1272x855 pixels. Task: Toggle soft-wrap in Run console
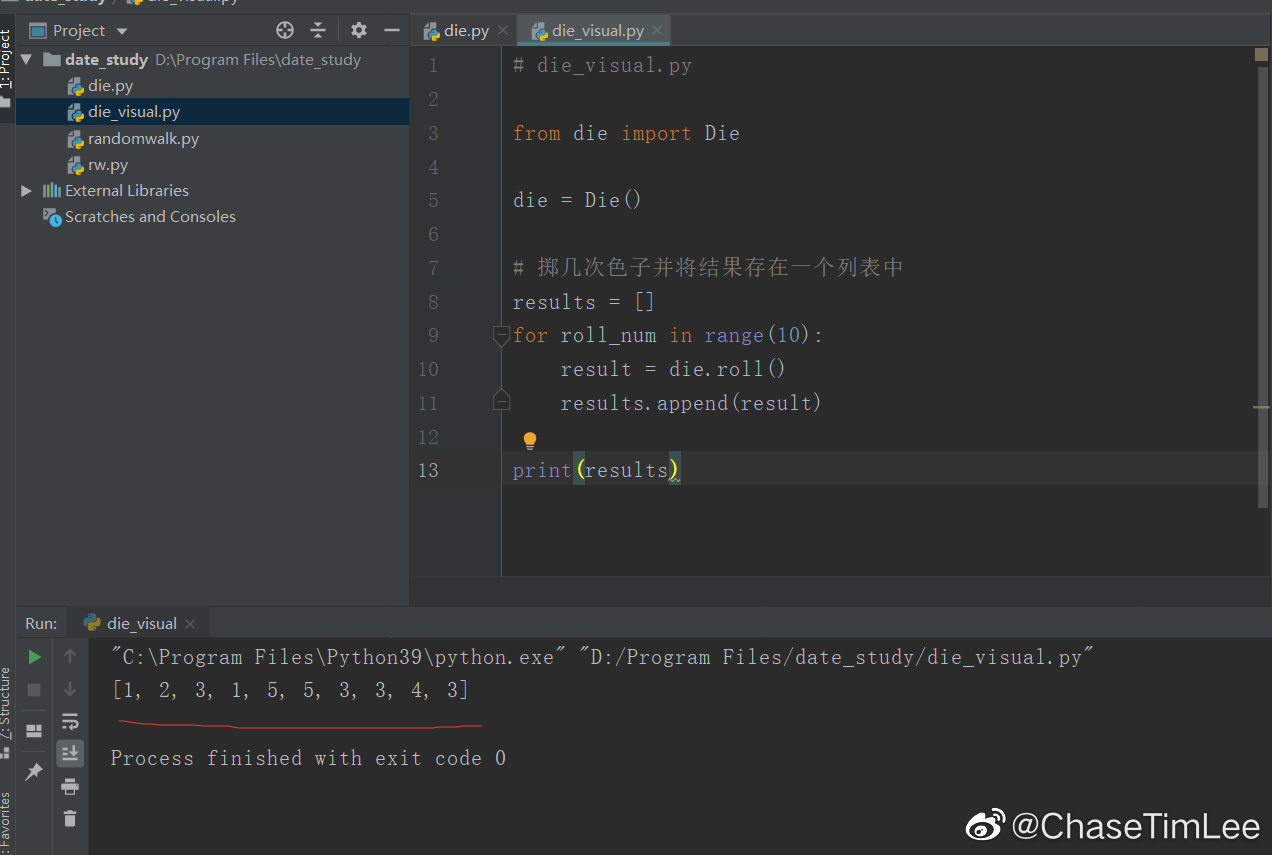[69, 721]
